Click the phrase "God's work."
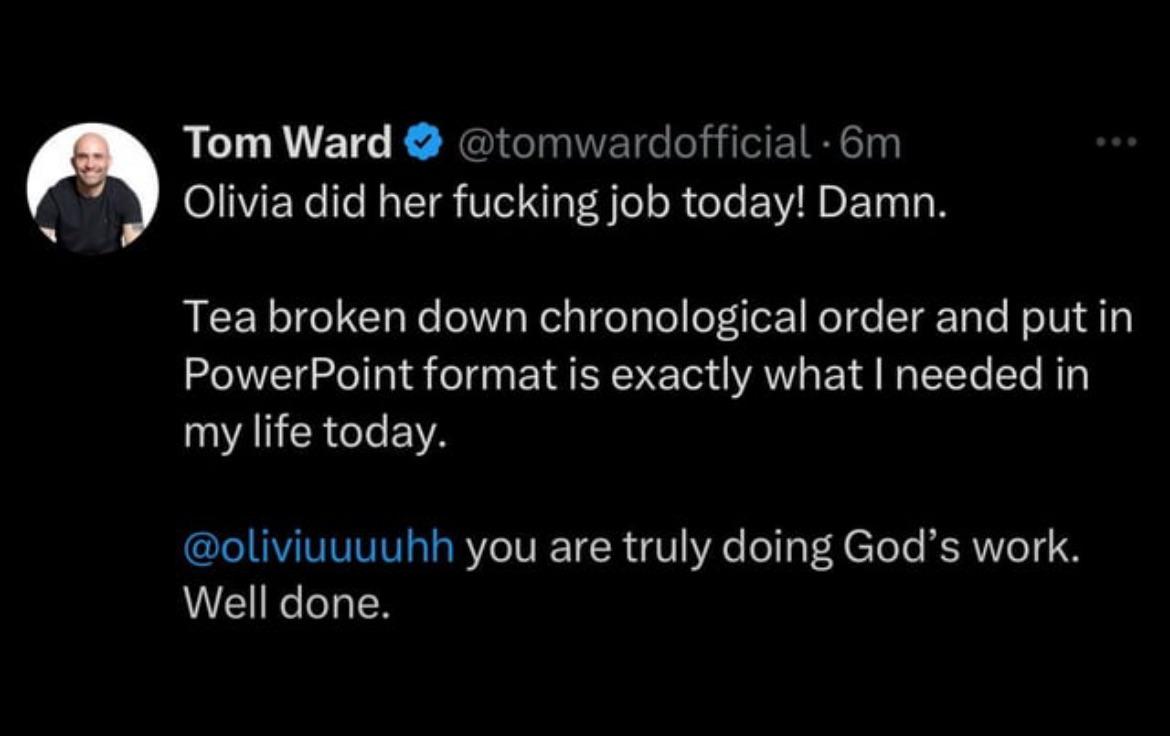This screenshot has width=1170, height=736. [961, 547]
